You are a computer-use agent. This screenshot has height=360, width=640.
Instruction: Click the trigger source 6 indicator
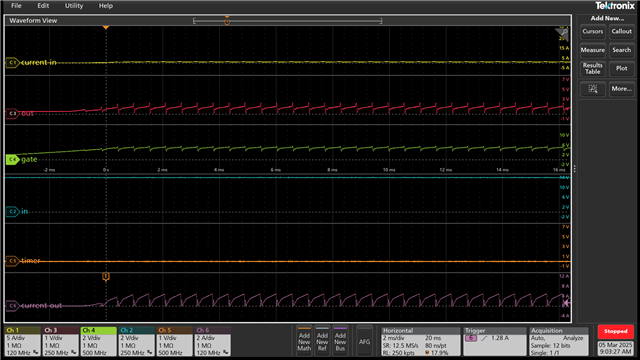point(471,338)
